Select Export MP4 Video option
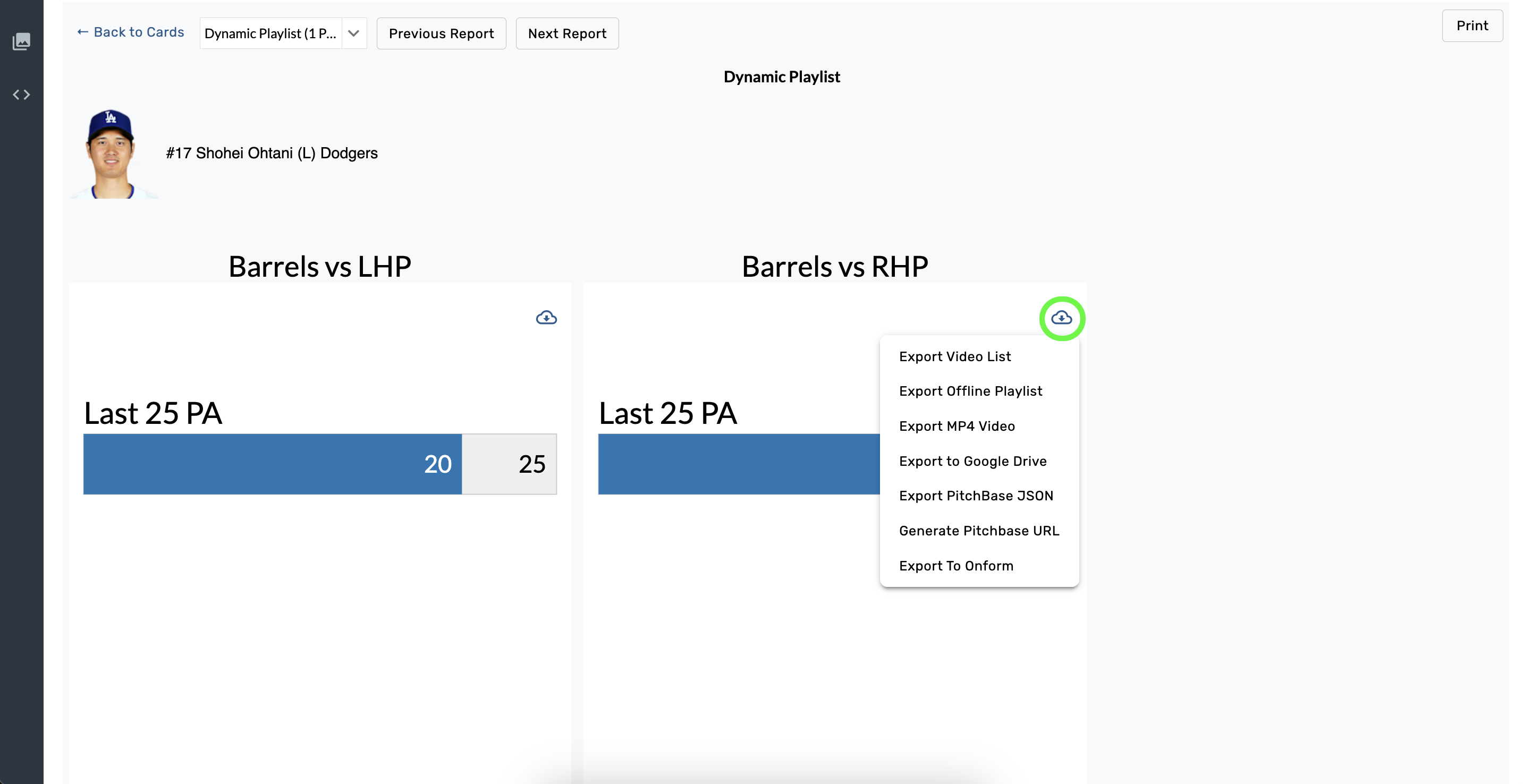 click(957, 426)
